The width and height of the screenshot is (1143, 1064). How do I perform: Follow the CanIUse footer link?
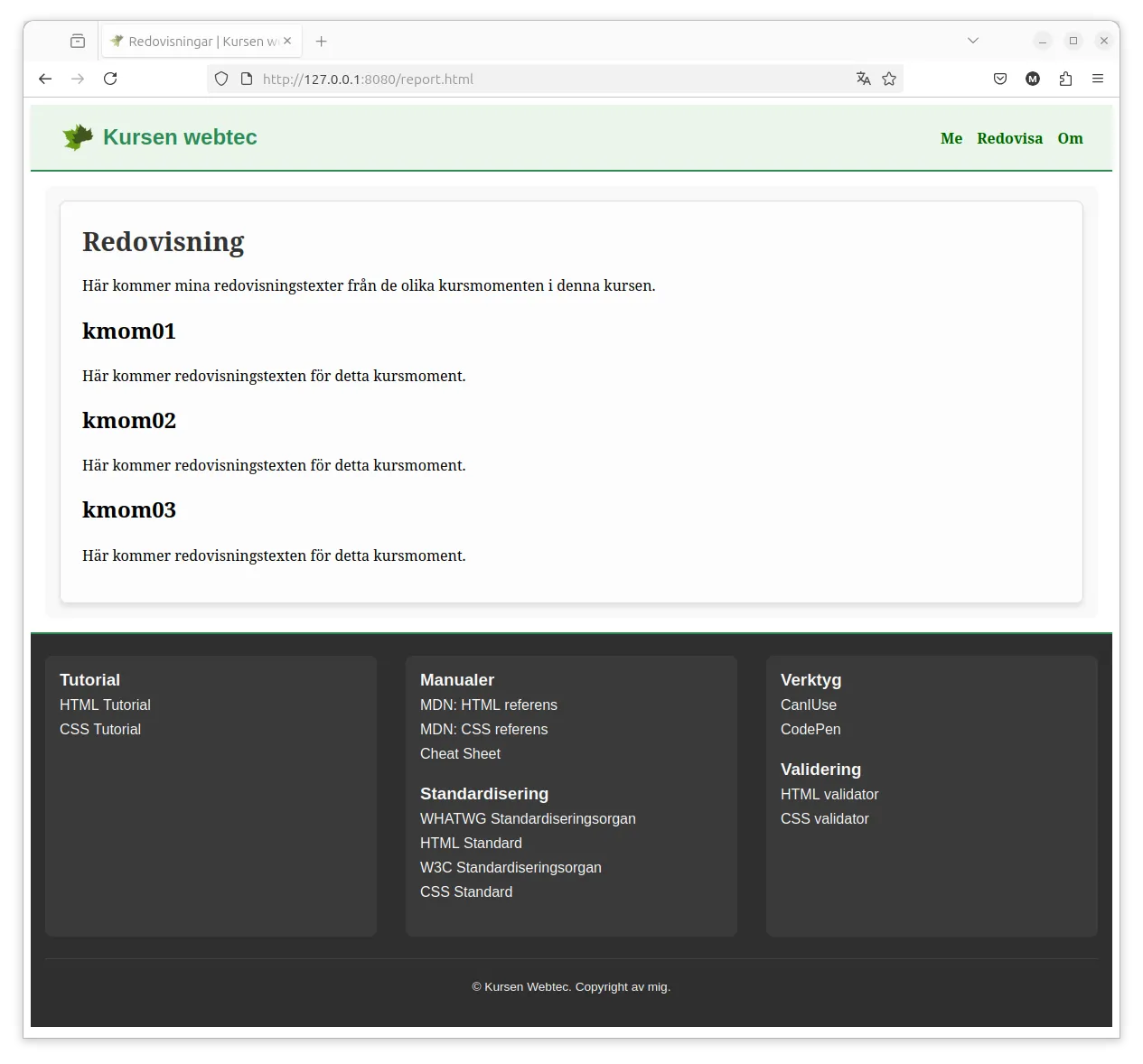[809, 705]
